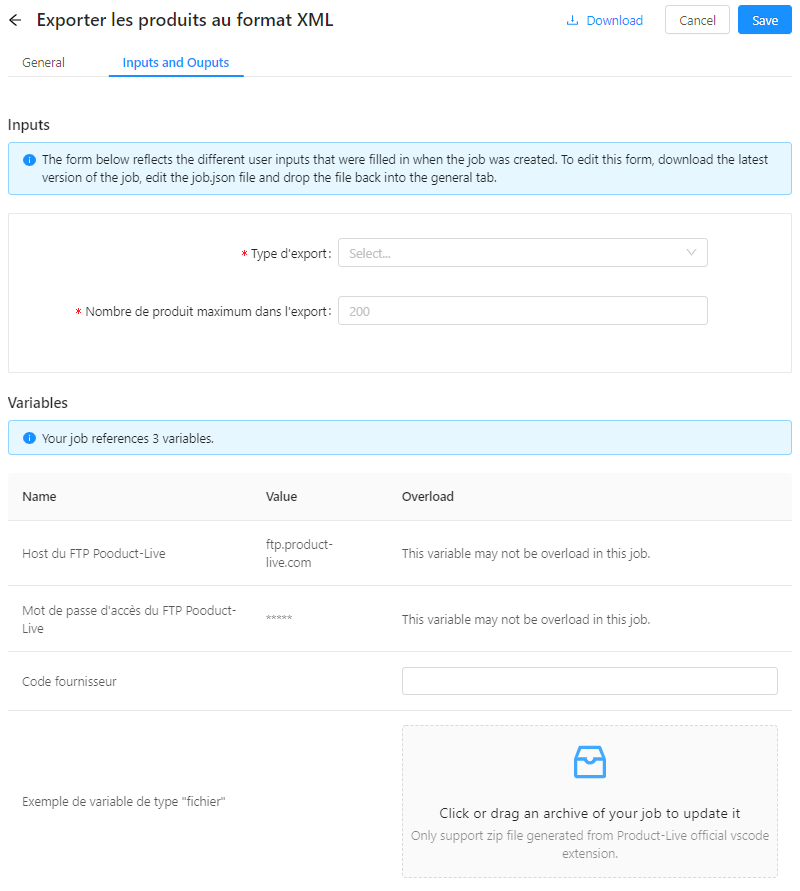
Task: Click the Code fournisseur overload text box
Action: coord(589,681)
